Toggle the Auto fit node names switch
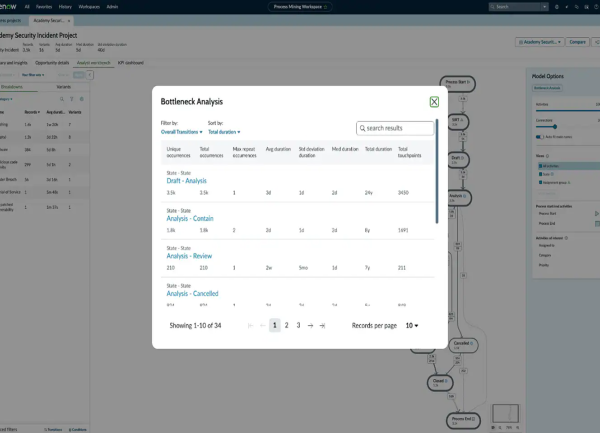This screenshot has height=433, width=600. click(x=540, y=137)
